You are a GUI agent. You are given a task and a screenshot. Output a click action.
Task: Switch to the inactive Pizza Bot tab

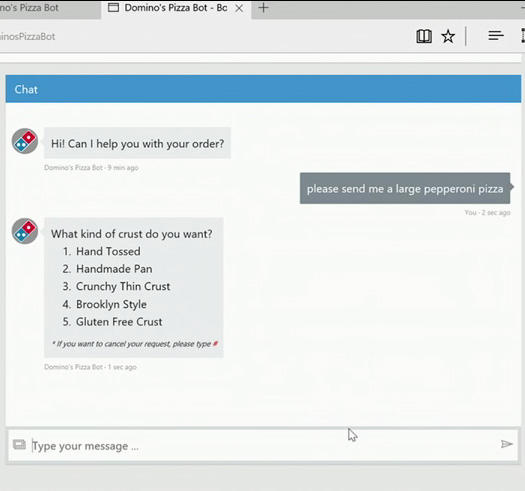[x=50, y=9]
